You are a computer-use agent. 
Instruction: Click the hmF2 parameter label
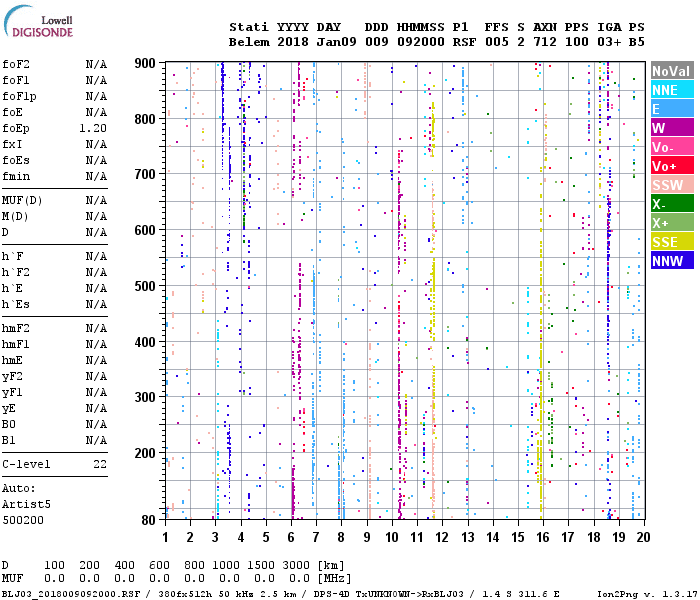coord(16,329)
